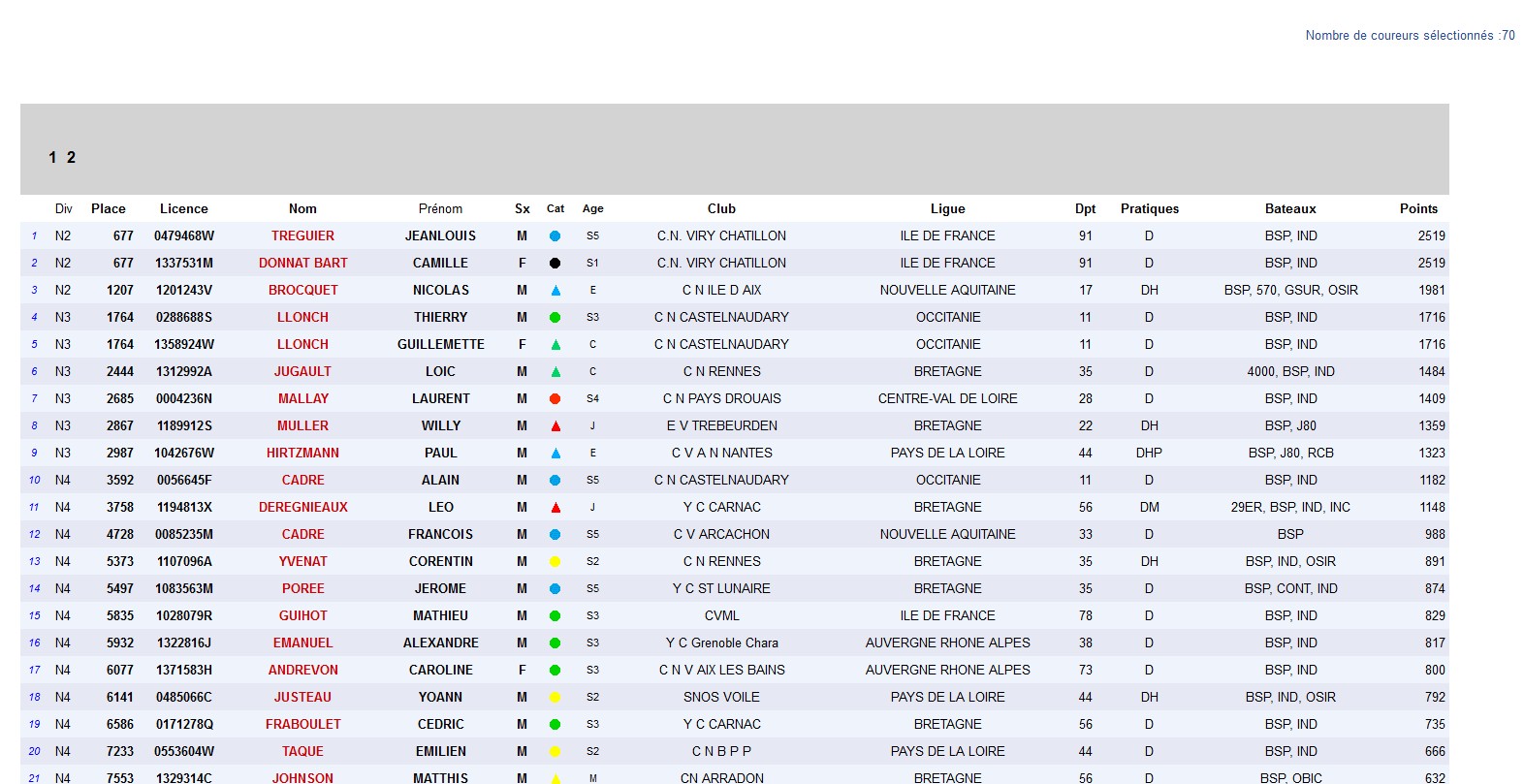Click points value 1981

point(1431,290)
